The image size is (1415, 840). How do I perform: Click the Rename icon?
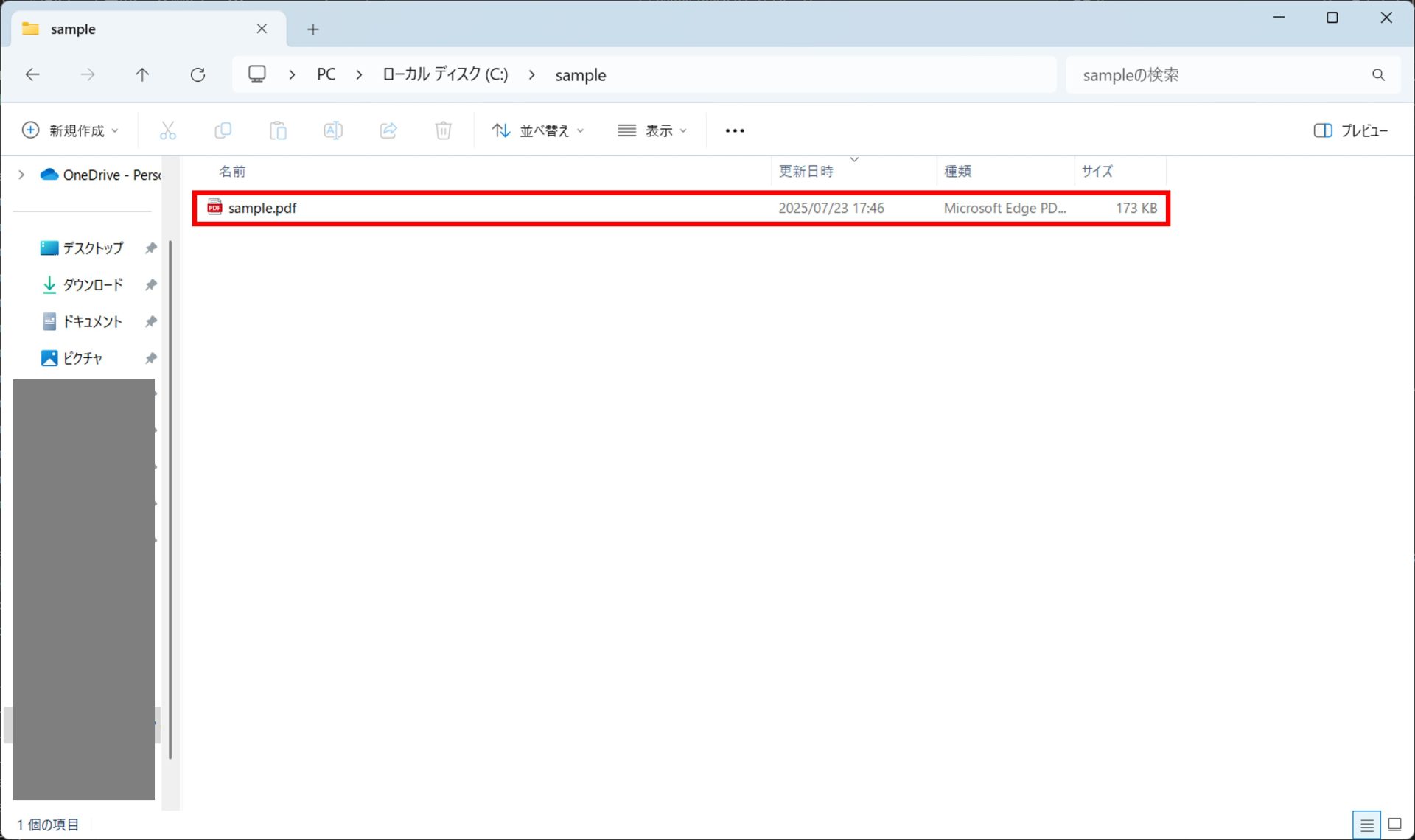click(333, 130)
